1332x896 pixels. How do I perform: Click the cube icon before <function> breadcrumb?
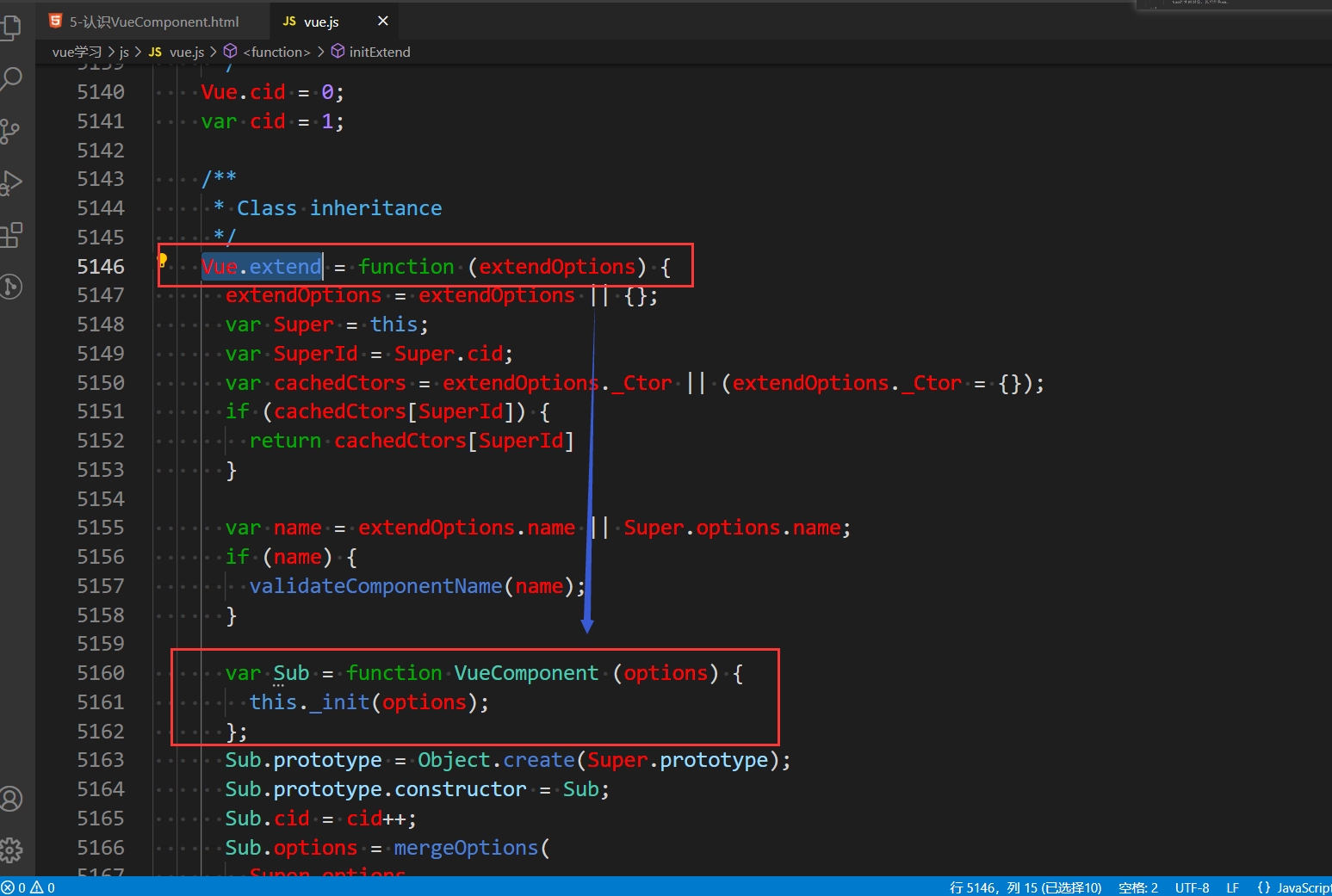(231, 52)
